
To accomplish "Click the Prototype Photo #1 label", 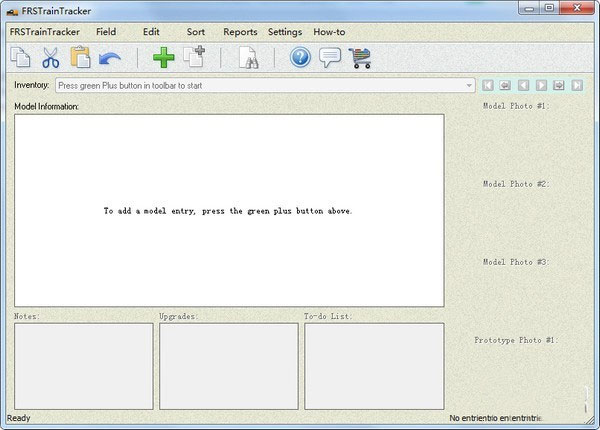I will [x=516, y=340].
